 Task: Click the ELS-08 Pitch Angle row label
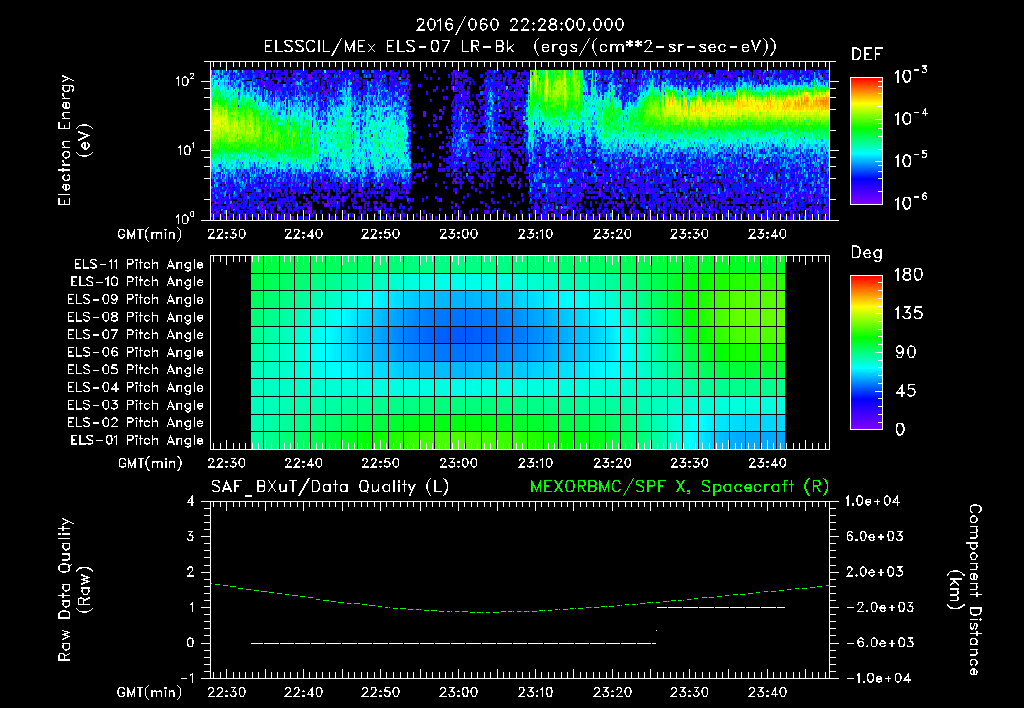click(x=136, y=317)
